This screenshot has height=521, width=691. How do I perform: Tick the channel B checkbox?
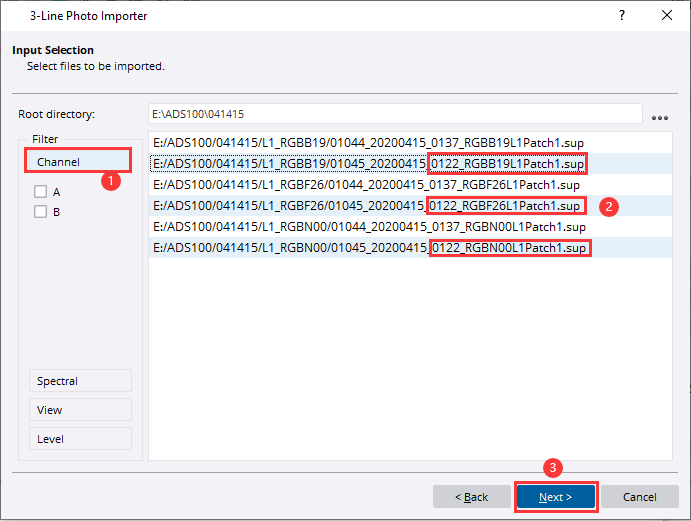tap(41, 211)
